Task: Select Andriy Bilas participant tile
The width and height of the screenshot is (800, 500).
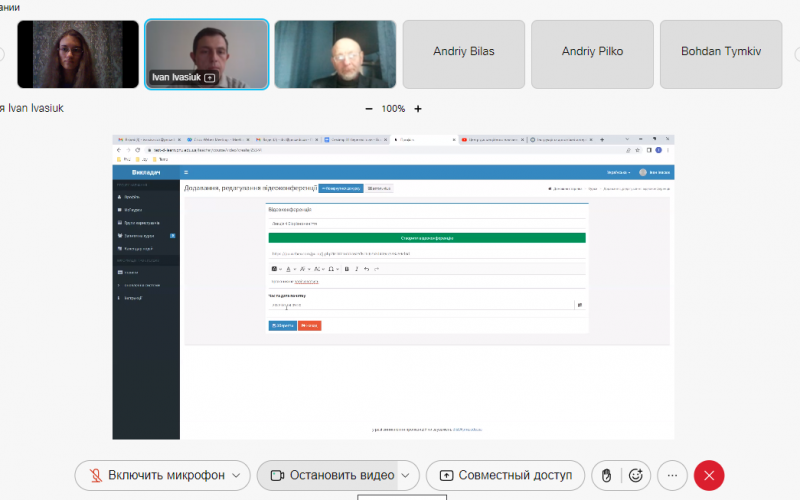Action: [x=463, y=54]
